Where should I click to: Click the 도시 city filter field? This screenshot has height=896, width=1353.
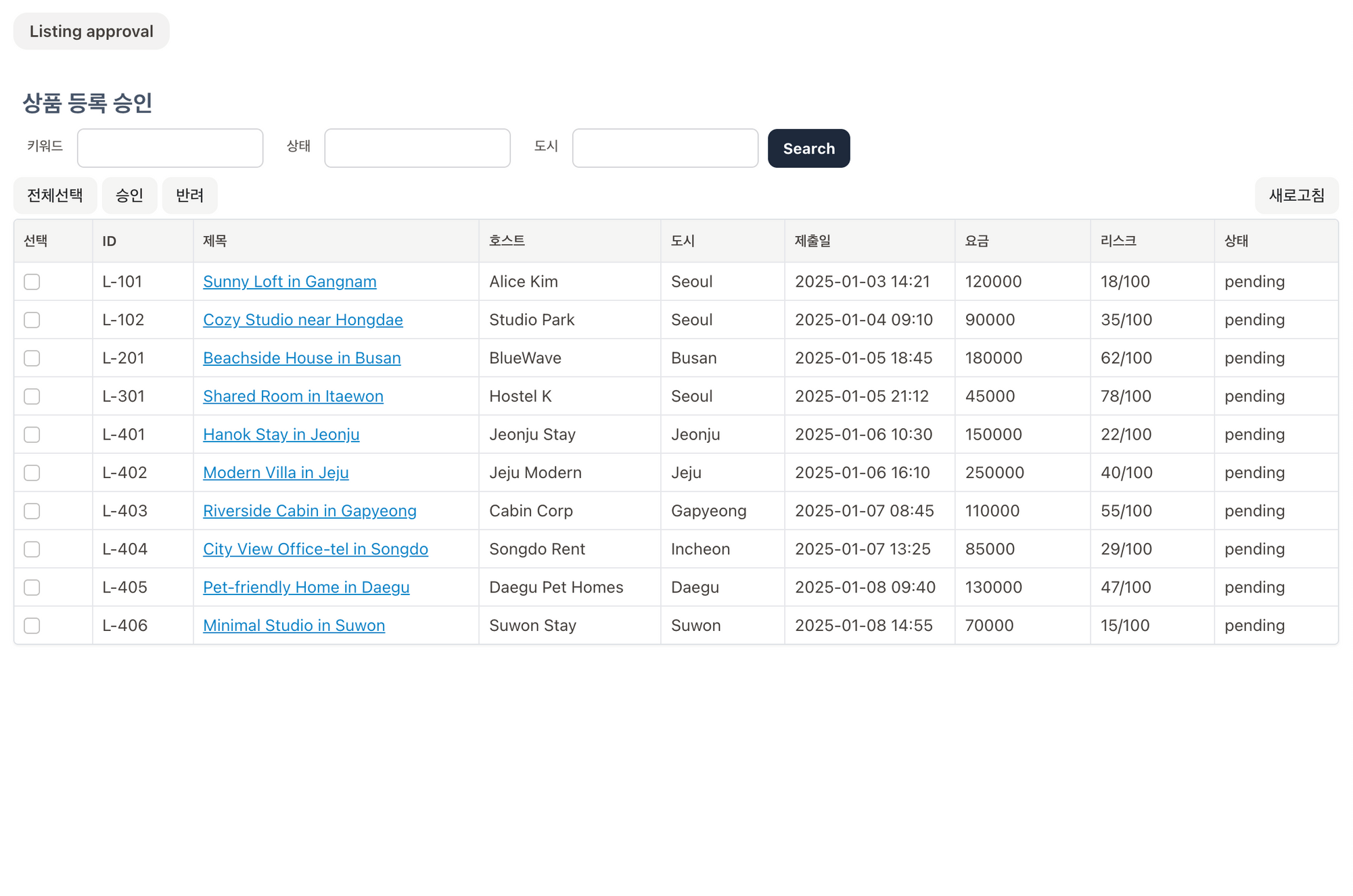(x=665, y=148)
